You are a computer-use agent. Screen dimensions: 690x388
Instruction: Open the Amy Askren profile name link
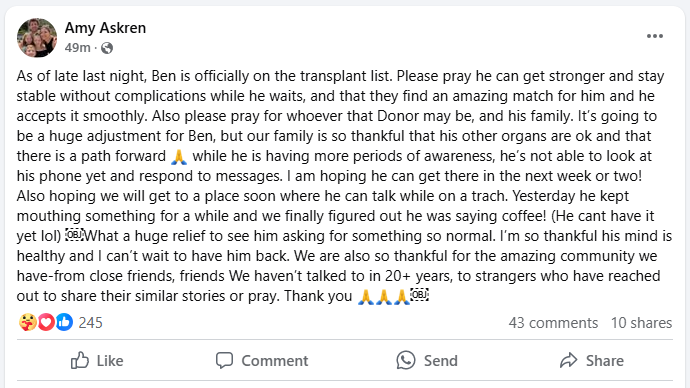[105, 28]
